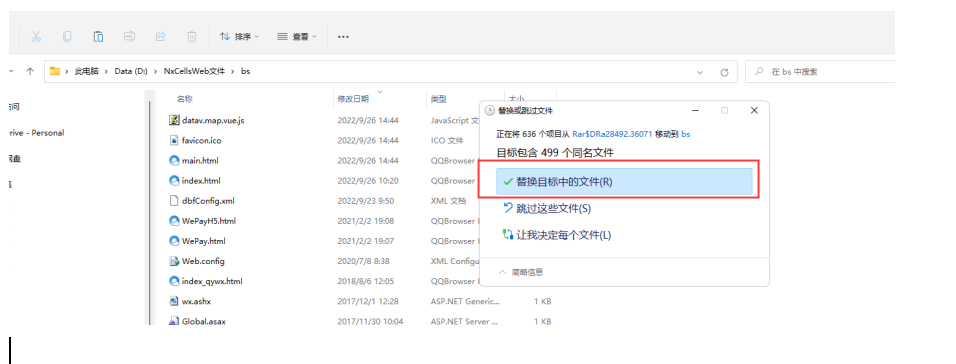Click the wx.ashx file icon
The height and width of the screenshot is (364, 956).
(x=174, y=301)
